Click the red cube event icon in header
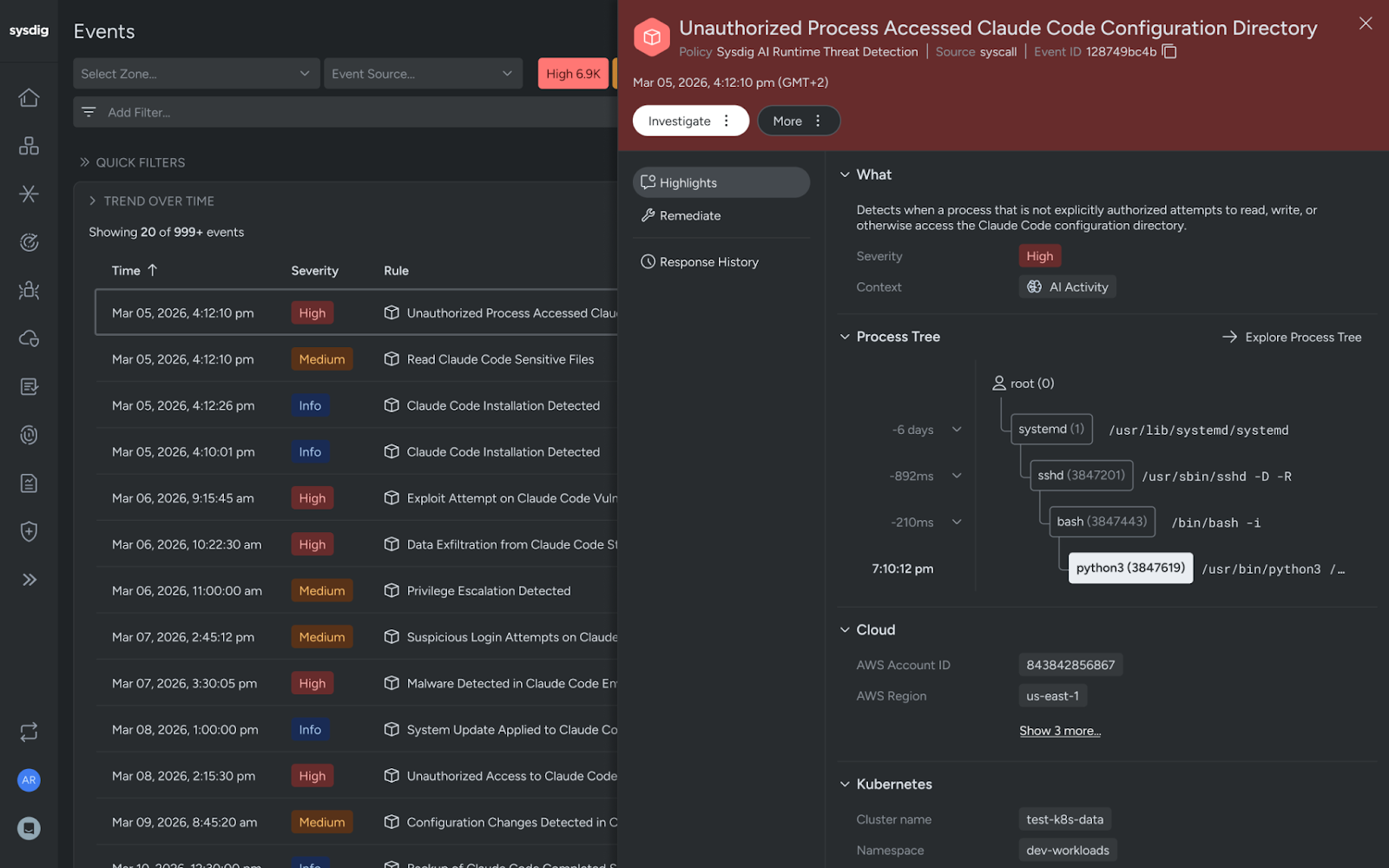Screen dimensions: 1389x868 point(651,37)
